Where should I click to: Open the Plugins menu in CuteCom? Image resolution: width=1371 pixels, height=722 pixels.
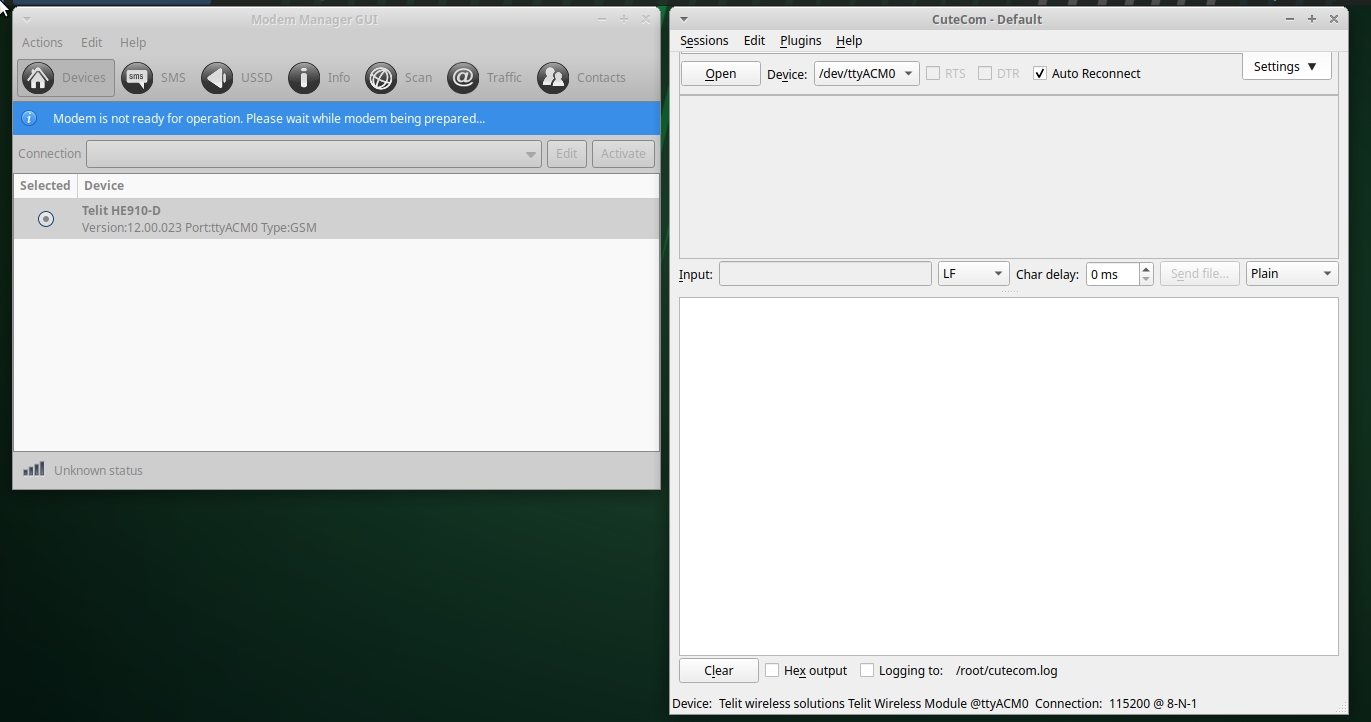pos(800,40)
